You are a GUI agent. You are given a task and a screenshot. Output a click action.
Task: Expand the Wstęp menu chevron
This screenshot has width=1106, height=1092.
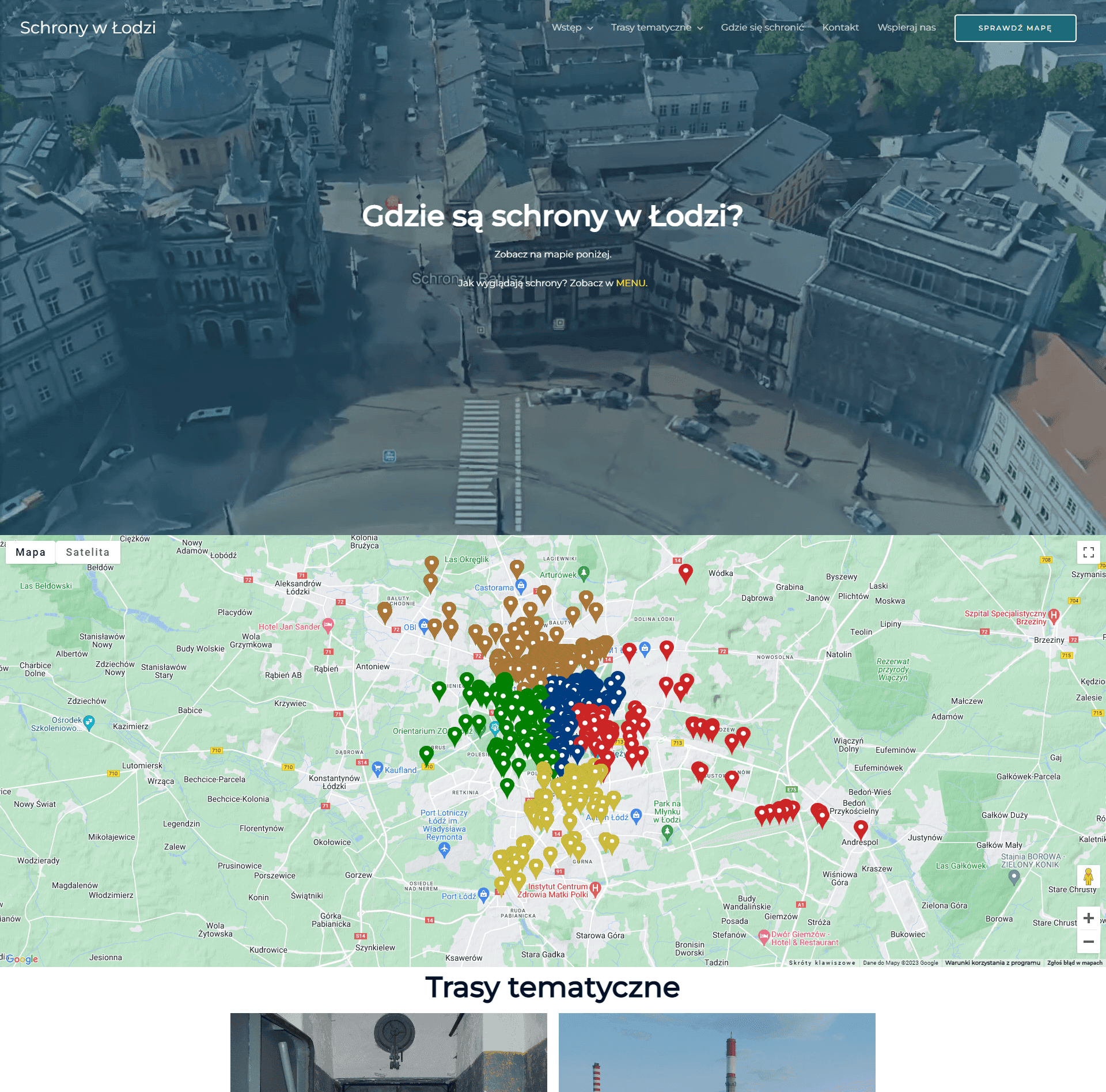[x=590, y=28]
